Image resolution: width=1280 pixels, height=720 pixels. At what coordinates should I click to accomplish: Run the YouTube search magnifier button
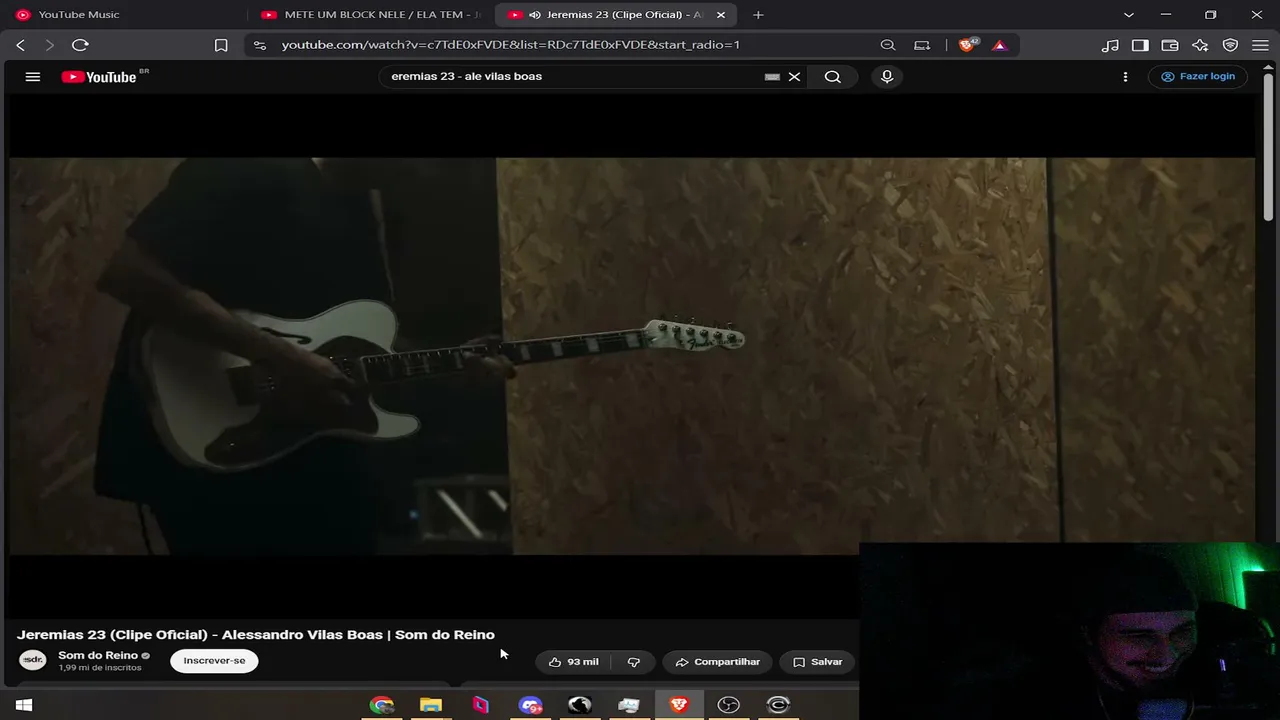coord(832,77)
